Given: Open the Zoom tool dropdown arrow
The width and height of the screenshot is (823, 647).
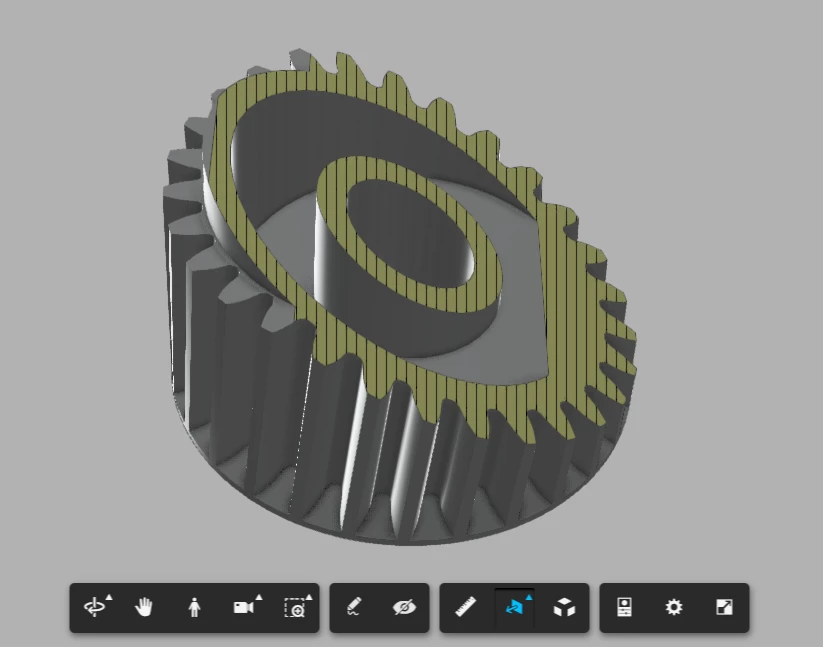Looking at the screenshot, I should coord(310,595).
